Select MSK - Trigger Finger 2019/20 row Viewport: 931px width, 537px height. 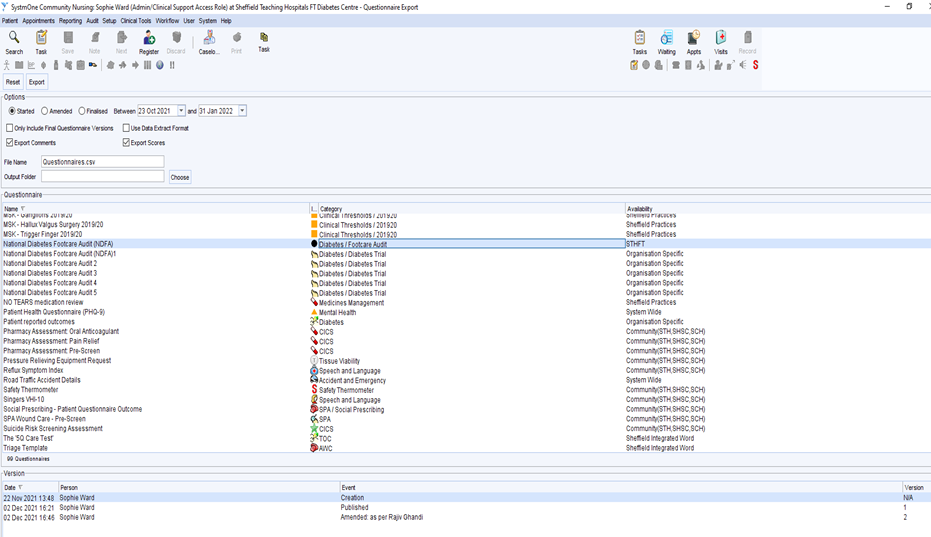(466, 234)
